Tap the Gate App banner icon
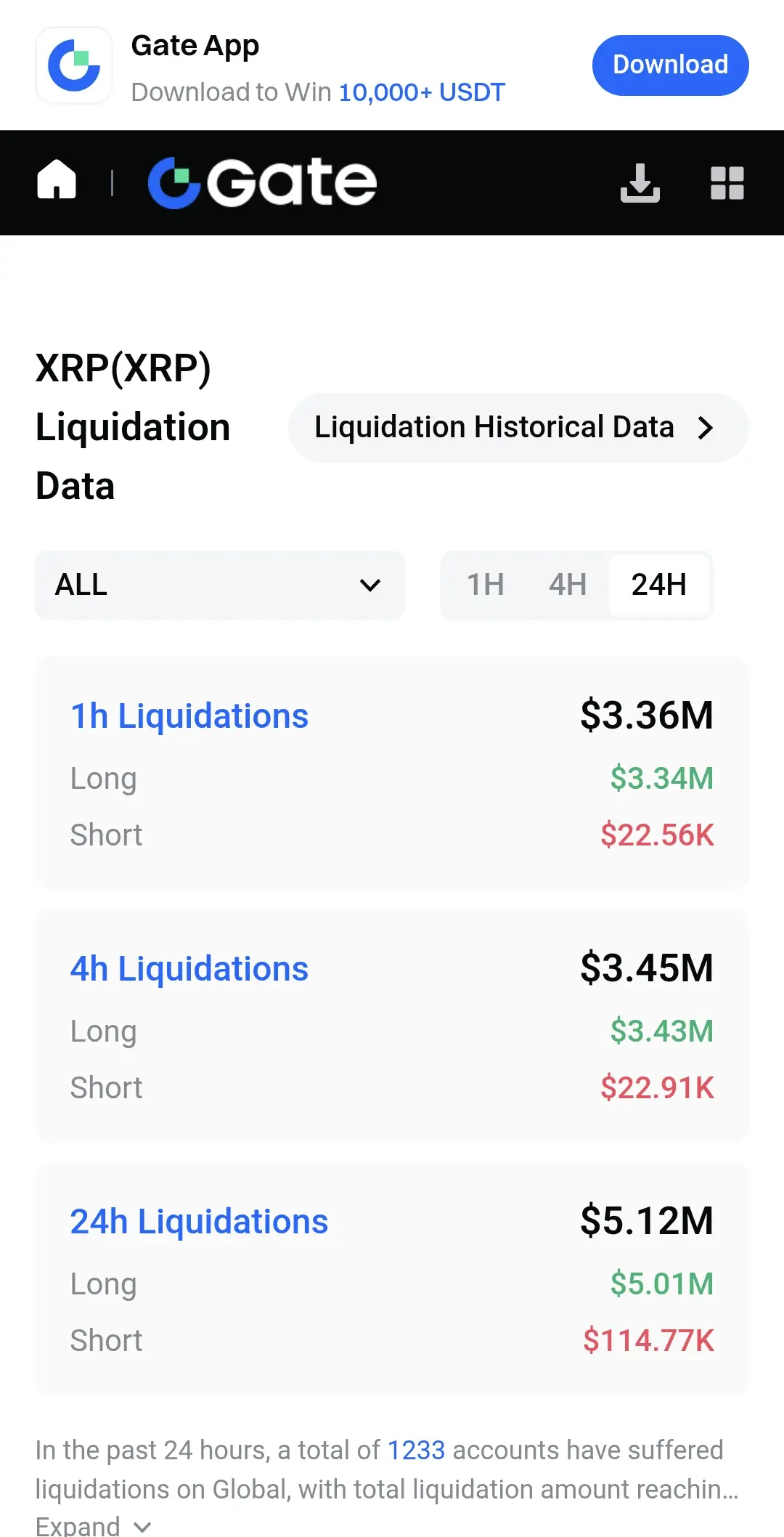This screenshot has height=1537, width=784. click(x=74, y=65)
